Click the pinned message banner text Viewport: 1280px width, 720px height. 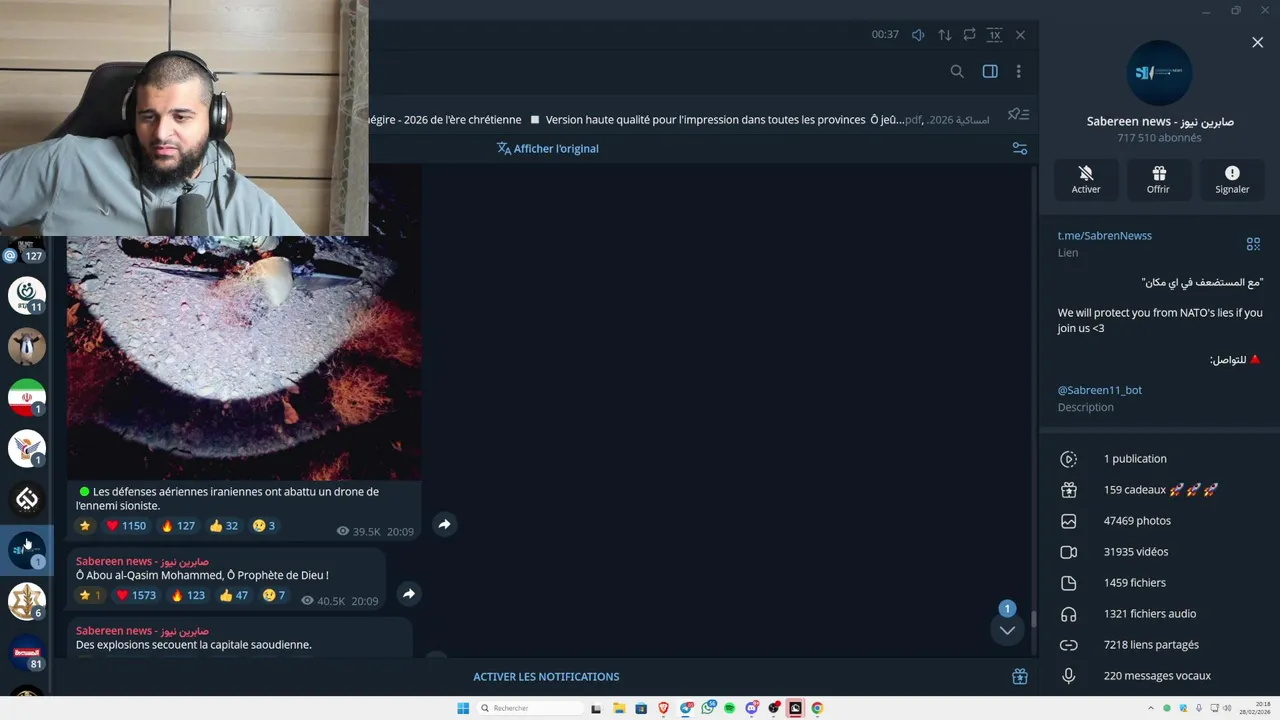pyautogui.click(x=680, y=120)
